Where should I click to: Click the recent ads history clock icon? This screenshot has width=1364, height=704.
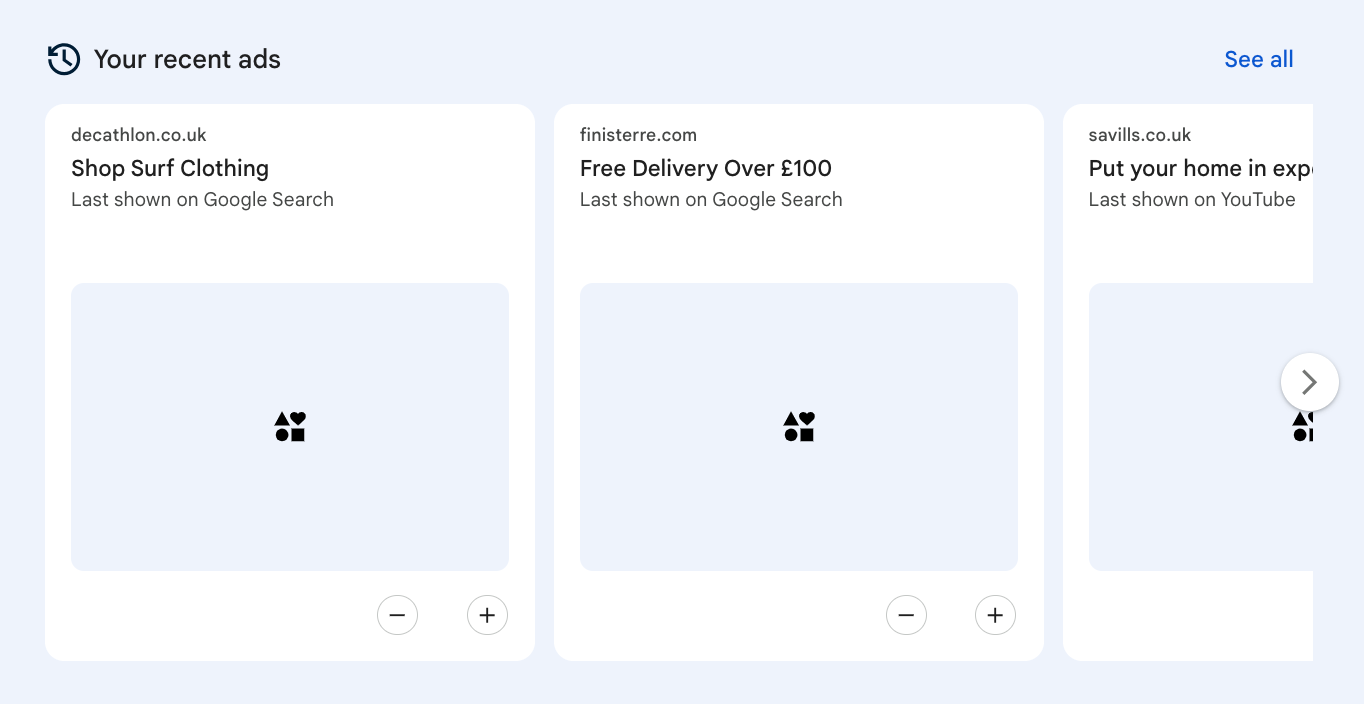pyautogui.click(x=63, y=59)
